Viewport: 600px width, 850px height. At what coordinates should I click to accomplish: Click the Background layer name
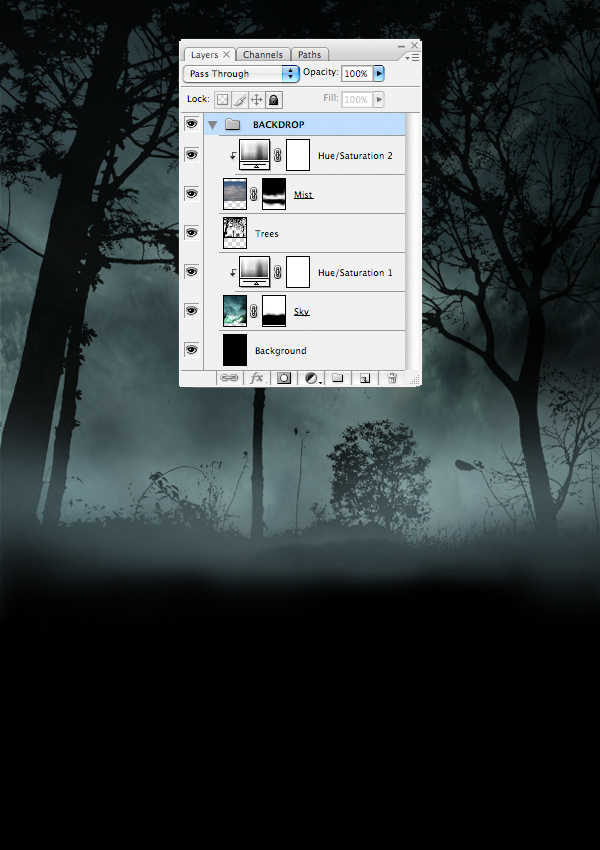[281, 351]
